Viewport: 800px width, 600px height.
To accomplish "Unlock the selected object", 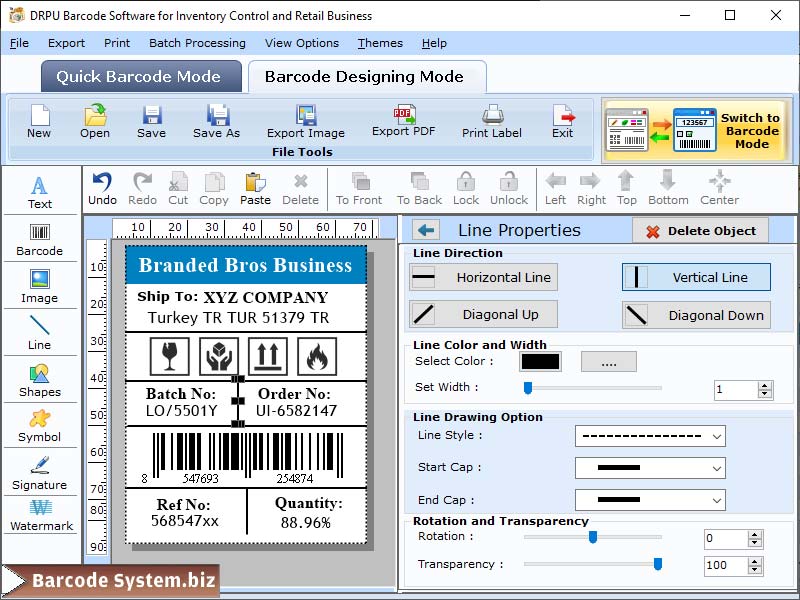I will pos(509,189).
